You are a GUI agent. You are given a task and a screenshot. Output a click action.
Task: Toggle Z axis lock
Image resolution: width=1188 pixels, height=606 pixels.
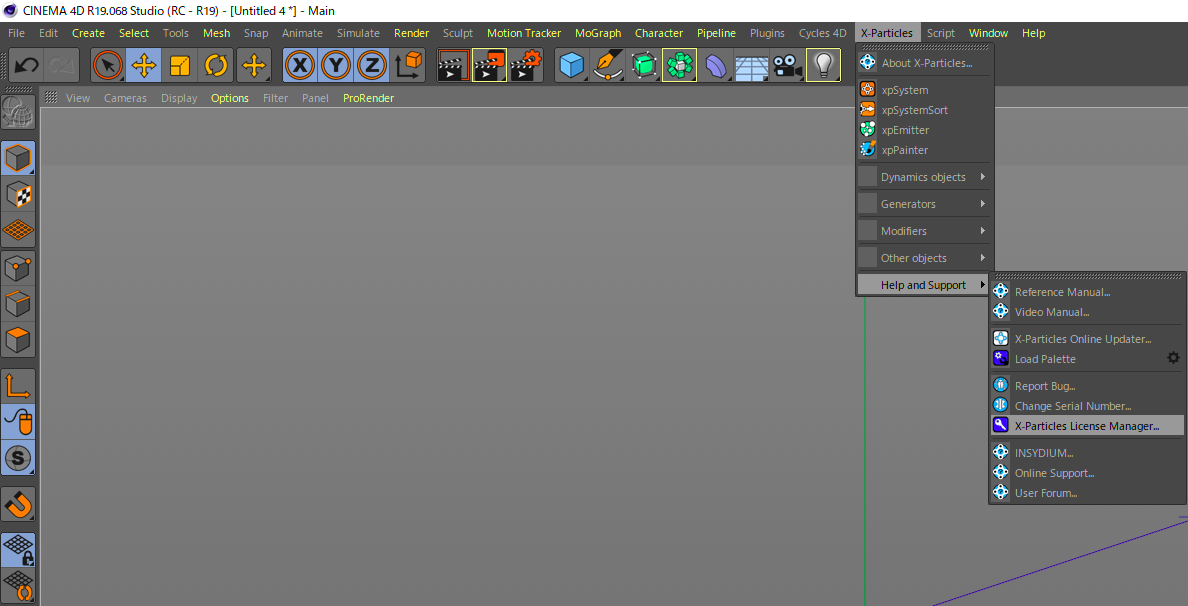[x=371, y=65]
